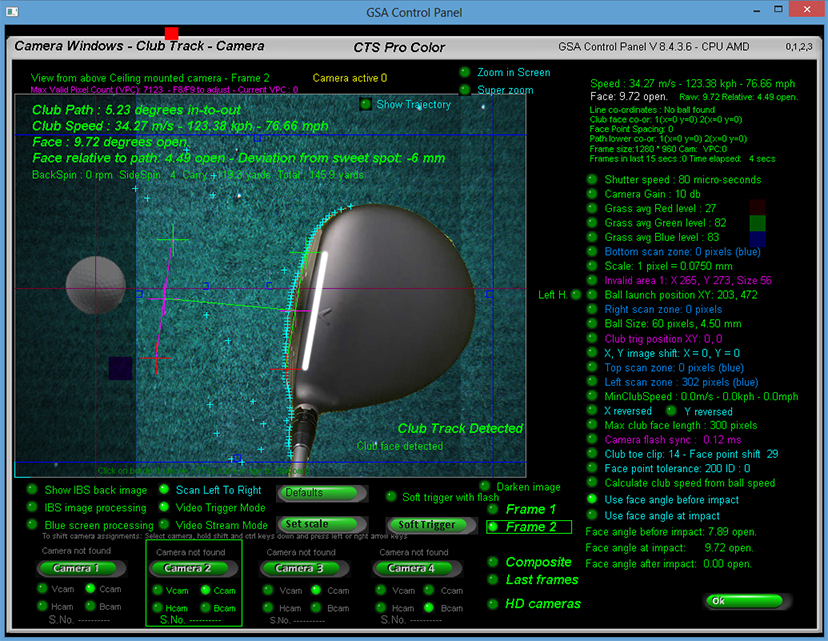Viewport: 828px width, 641px height.
Task: Select the Top scan zone option
Action: click(592, 367)
